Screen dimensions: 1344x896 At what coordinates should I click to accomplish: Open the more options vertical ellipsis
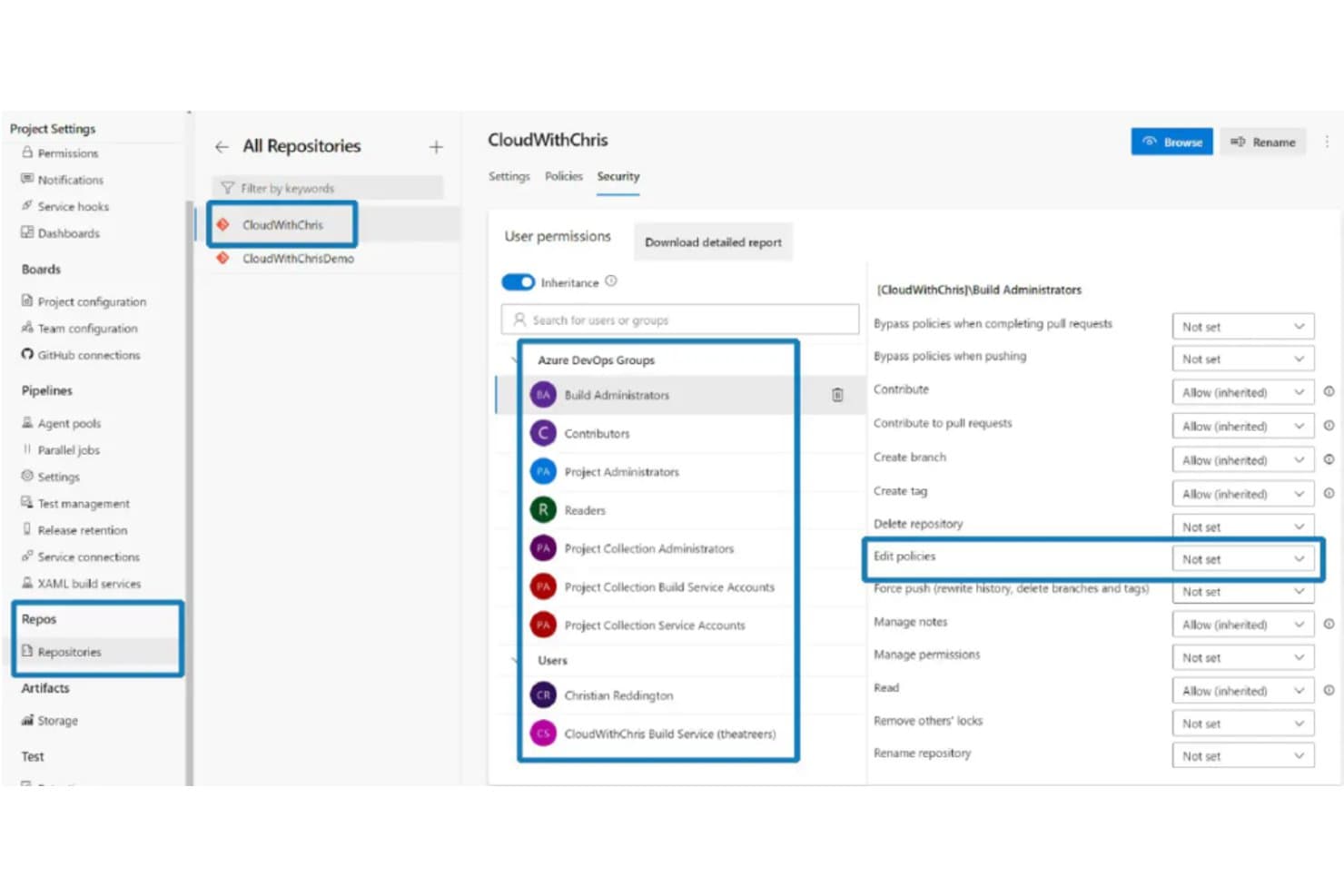click(1327, 142)
